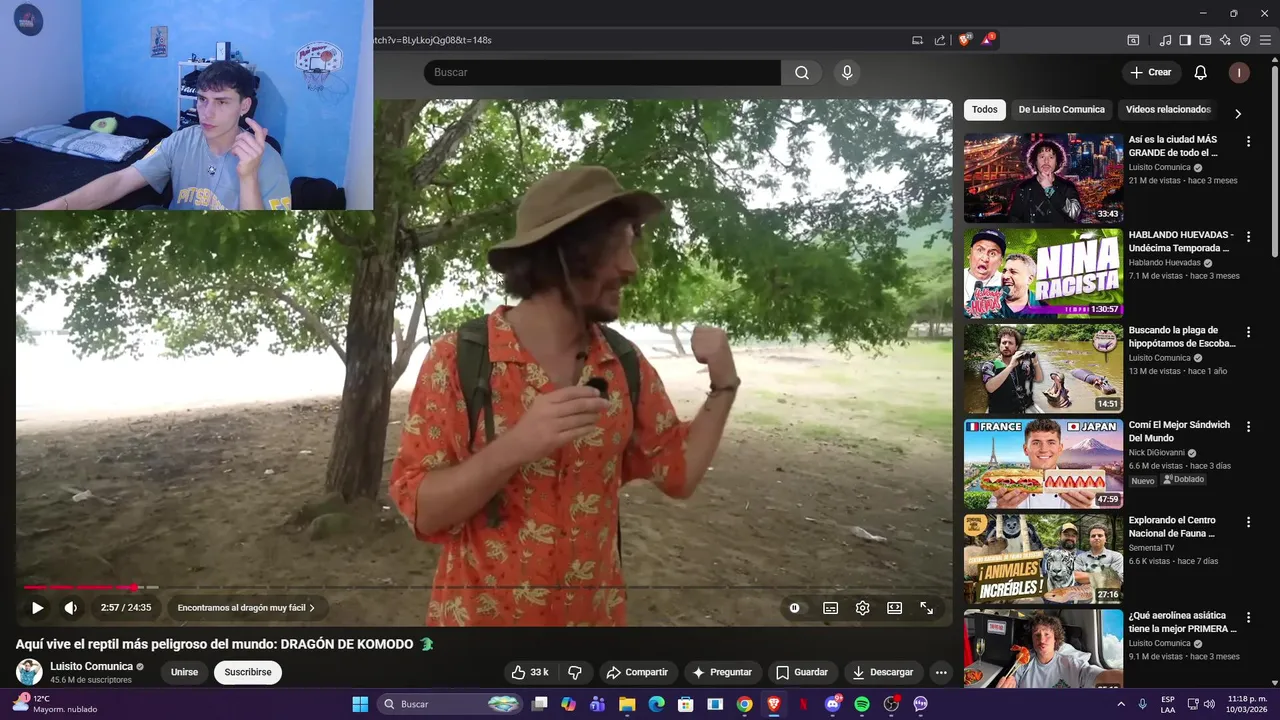Click the install/cast screen icon in address bar

click(x=917, y=40)
